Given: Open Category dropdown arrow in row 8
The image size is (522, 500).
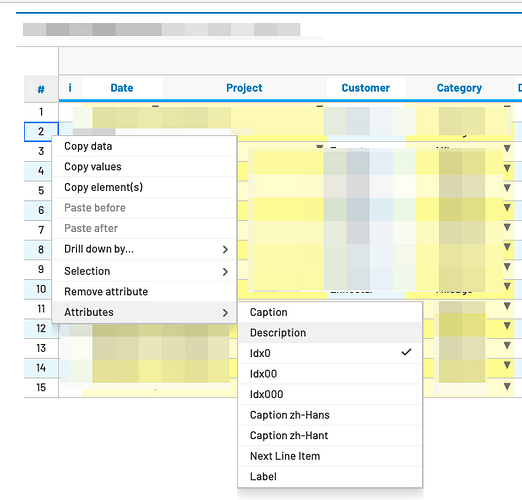Looking at the screenshot, I should (507, 247).
